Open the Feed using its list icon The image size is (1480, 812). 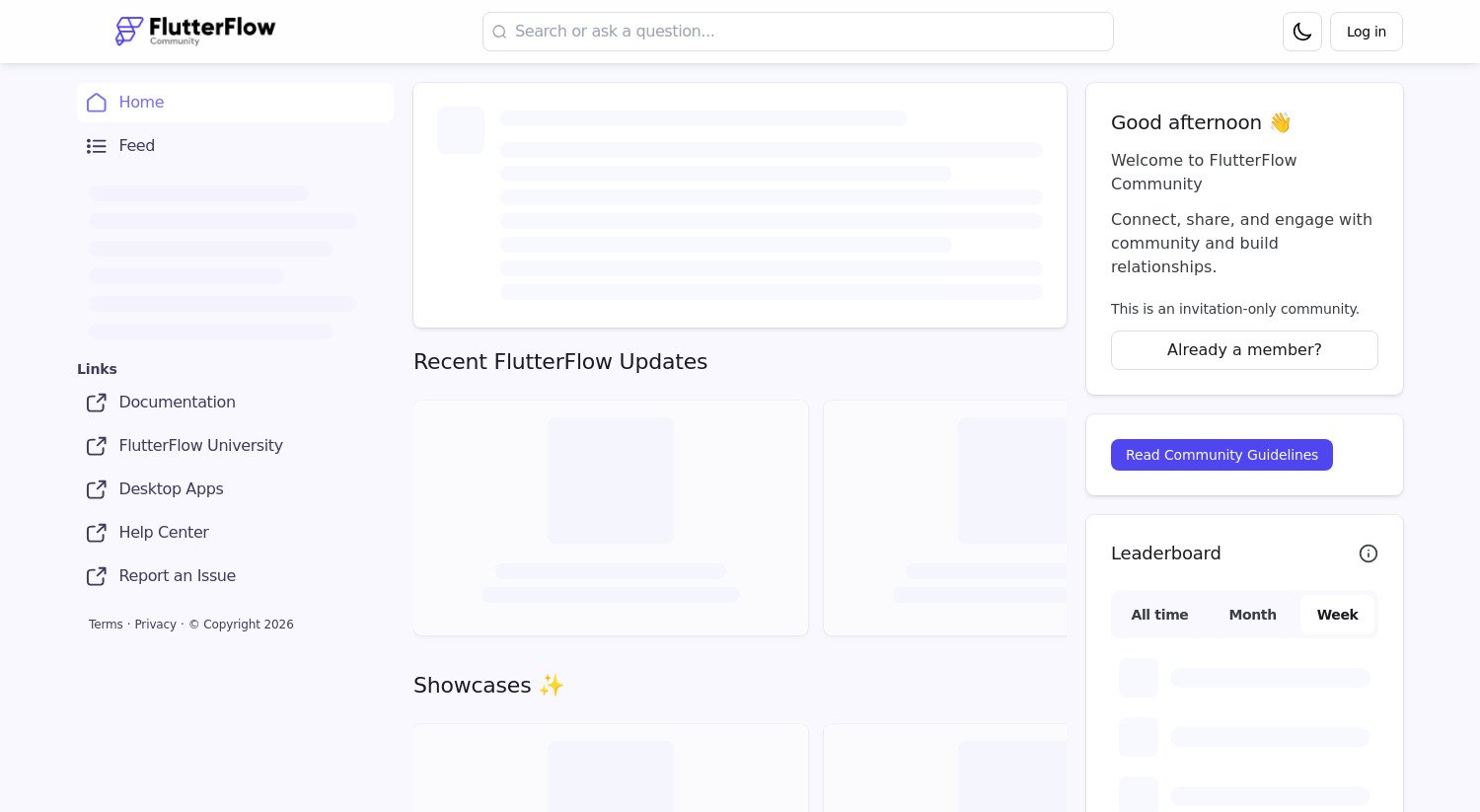click(x=96, y=146)
